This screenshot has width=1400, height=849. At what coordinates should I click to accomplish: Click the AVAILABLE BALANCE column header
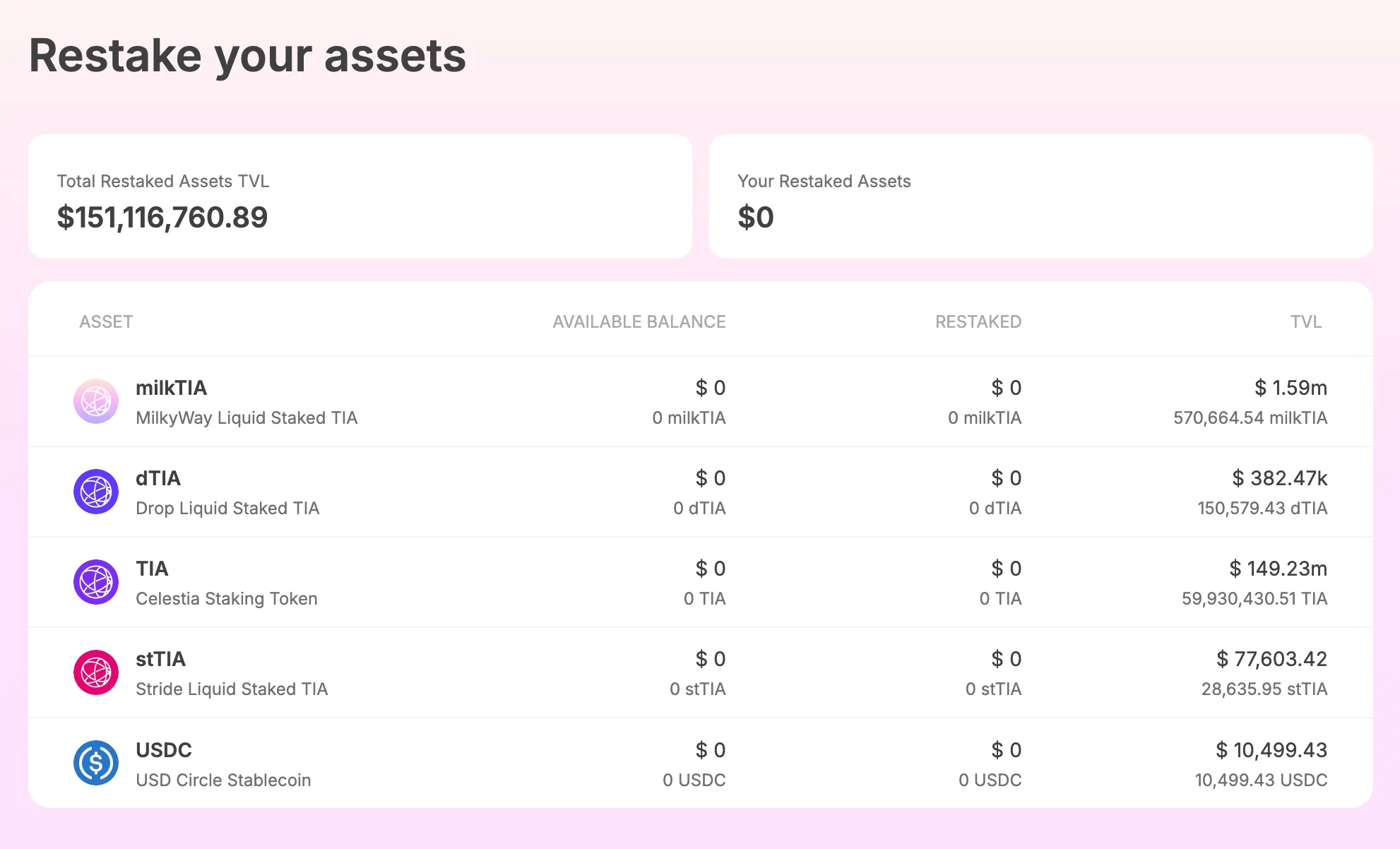point(639,321)
